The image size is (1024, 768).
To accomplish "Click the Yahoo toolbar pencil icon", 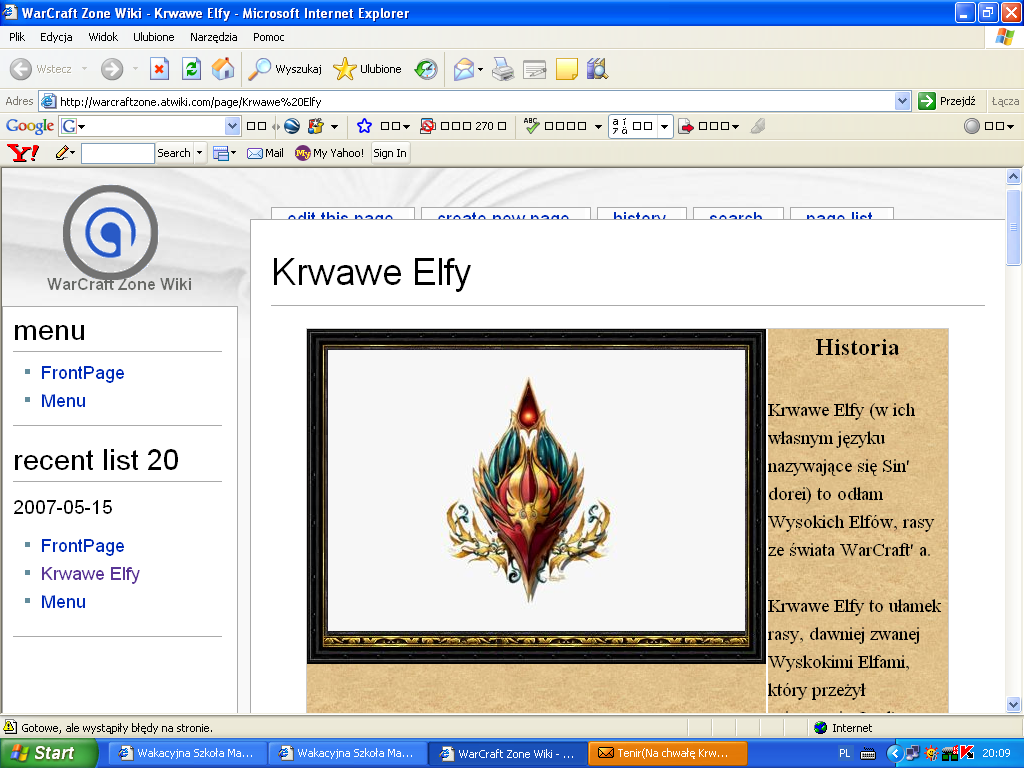I will click(62, 153).
